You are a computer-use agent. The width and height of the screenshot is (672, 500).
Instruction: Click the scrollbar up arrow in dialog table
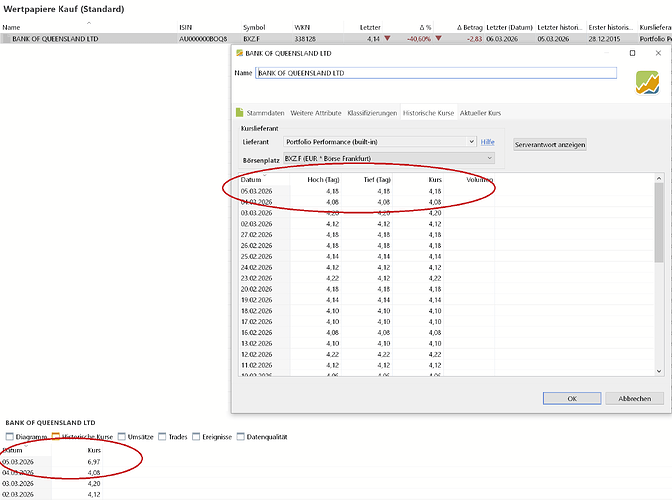[659, 178]
